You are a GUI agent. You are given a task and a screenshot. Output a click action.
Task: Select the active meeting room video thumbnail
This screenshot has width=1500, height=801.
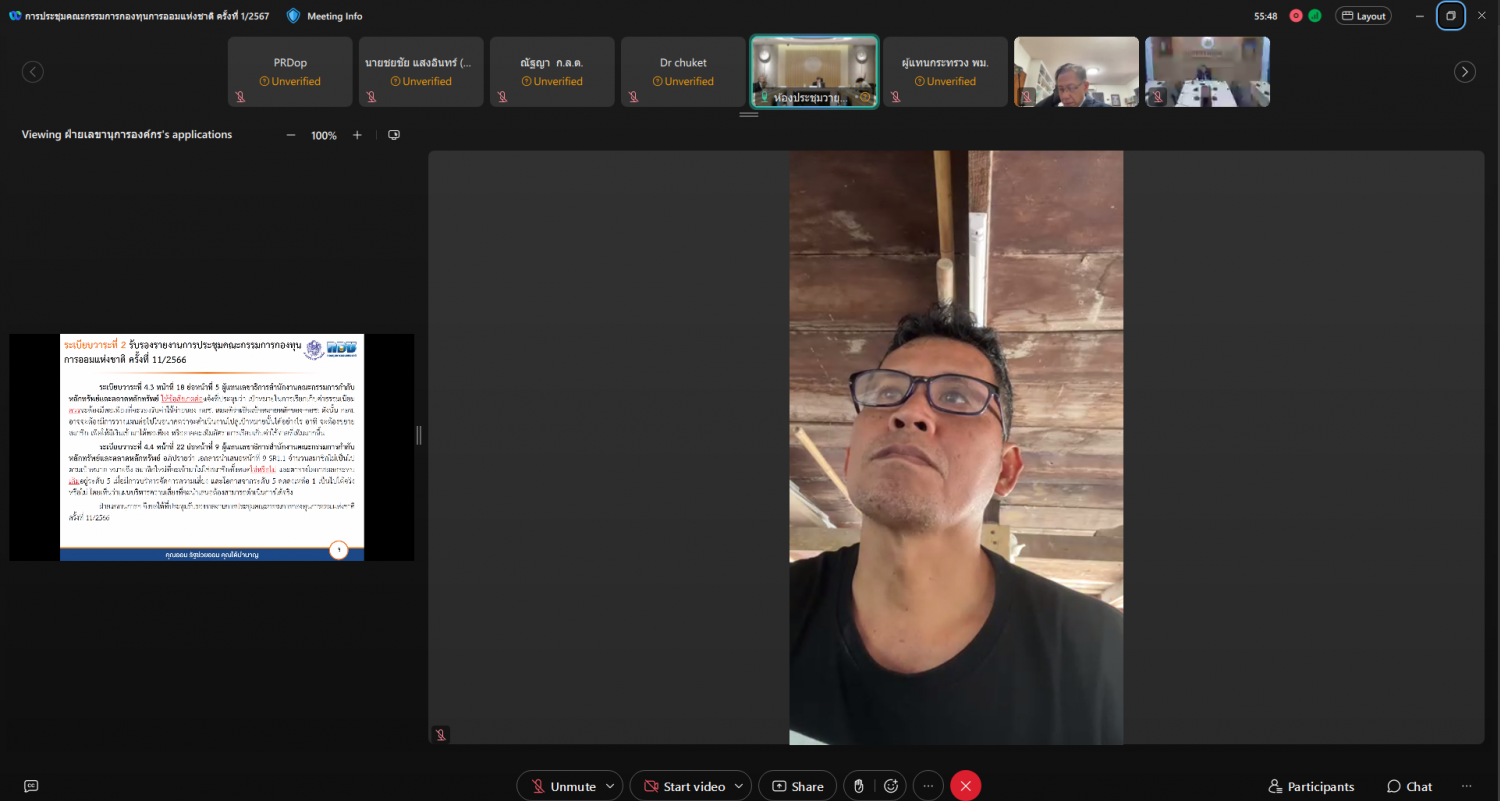(814, 72)
